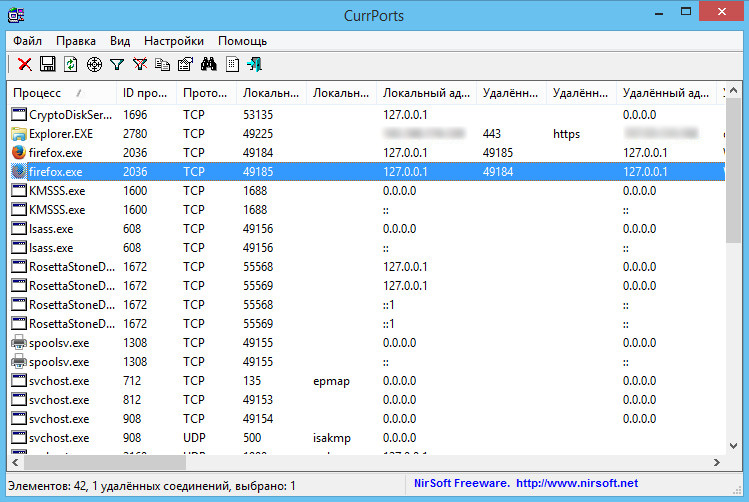Image resolution: width=749 pixels, height=502 pixels.
Task: Save selected items using floppy disk icon
Action: coord(47,64)
